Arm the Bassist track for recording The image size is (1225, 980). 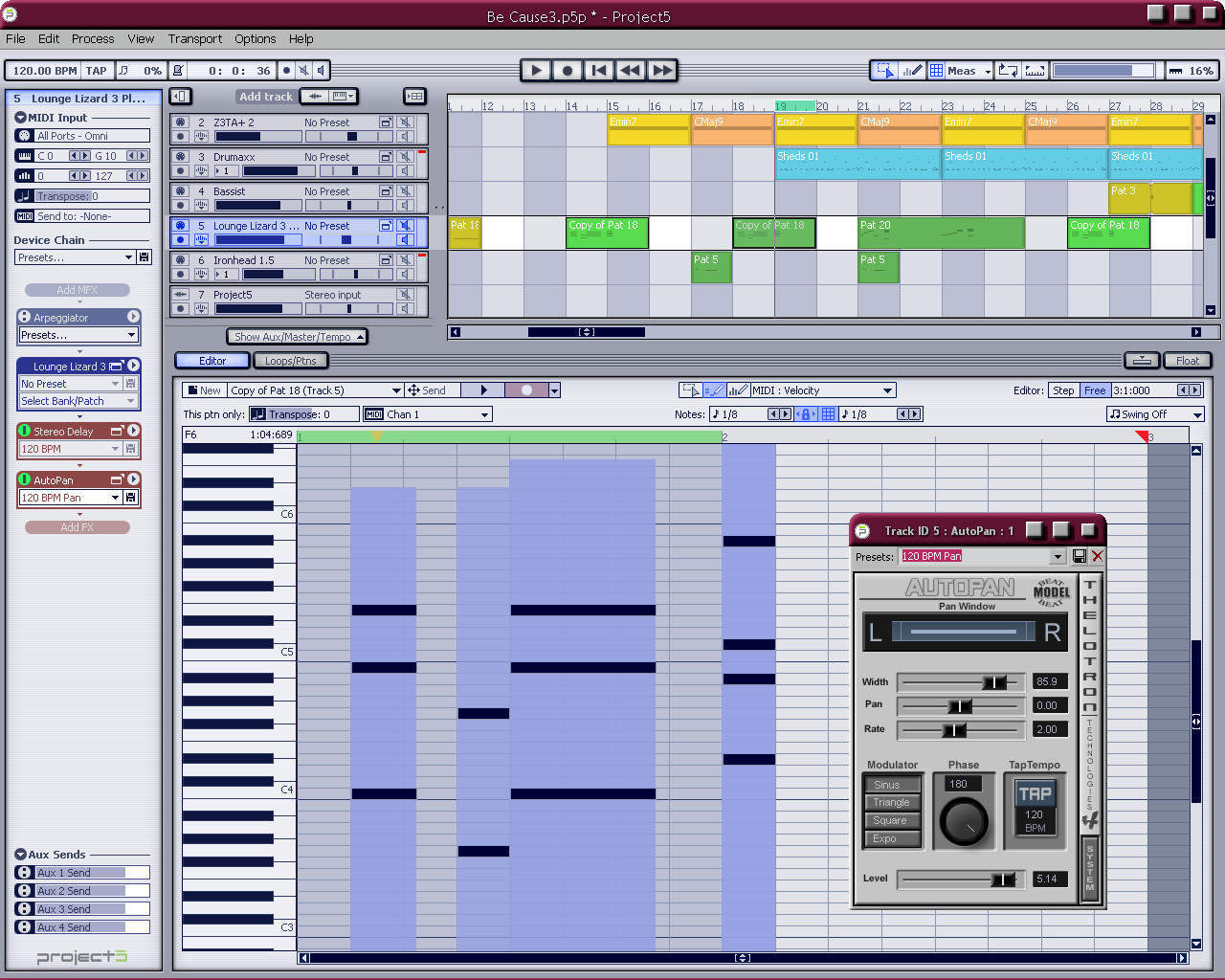180,205
